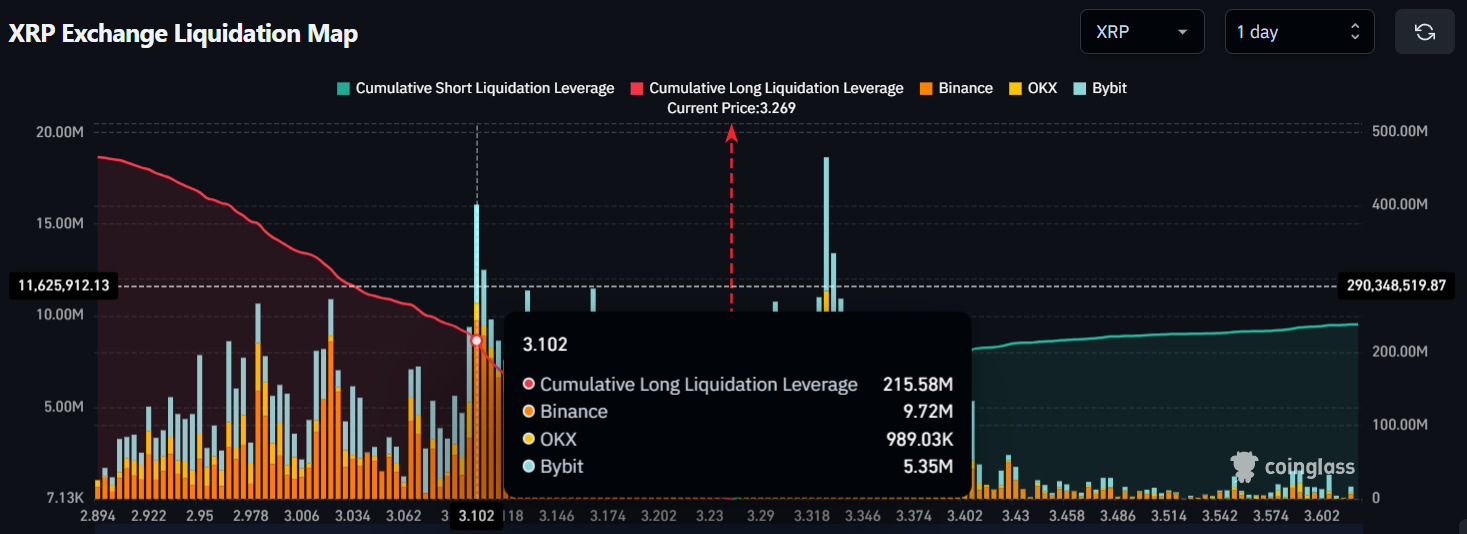Screen dimensions: 1467x534
Task: Click the XRP Exchange Liquidation Map title
Action: (183, 33)
